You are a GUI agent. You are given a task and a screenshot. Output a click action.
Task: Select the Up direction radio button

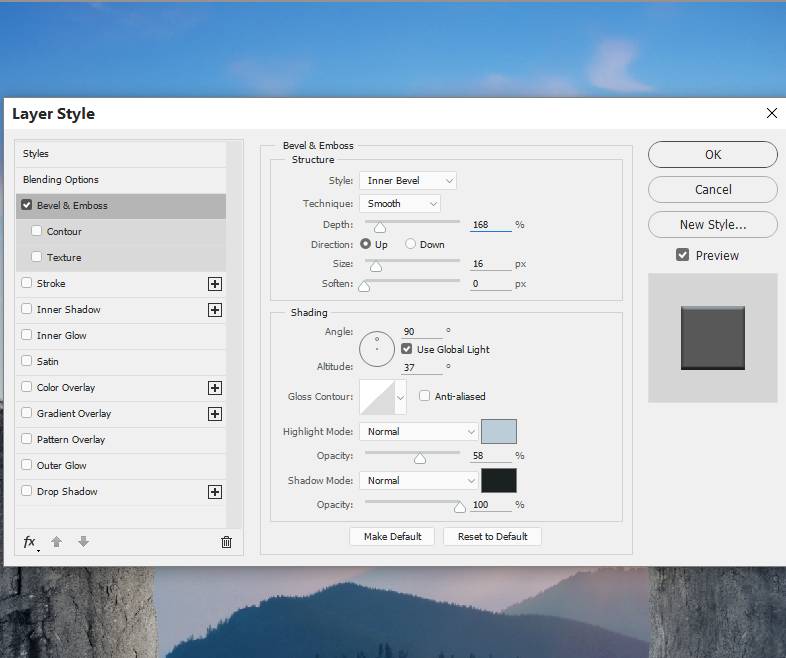(365, 244)
